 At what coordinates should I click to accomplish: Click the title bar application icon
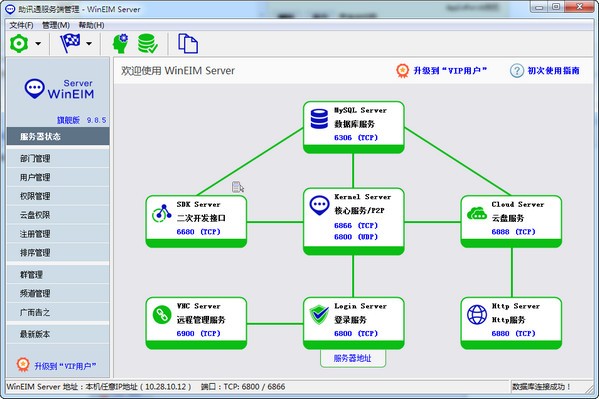click(x=10, y=9)
